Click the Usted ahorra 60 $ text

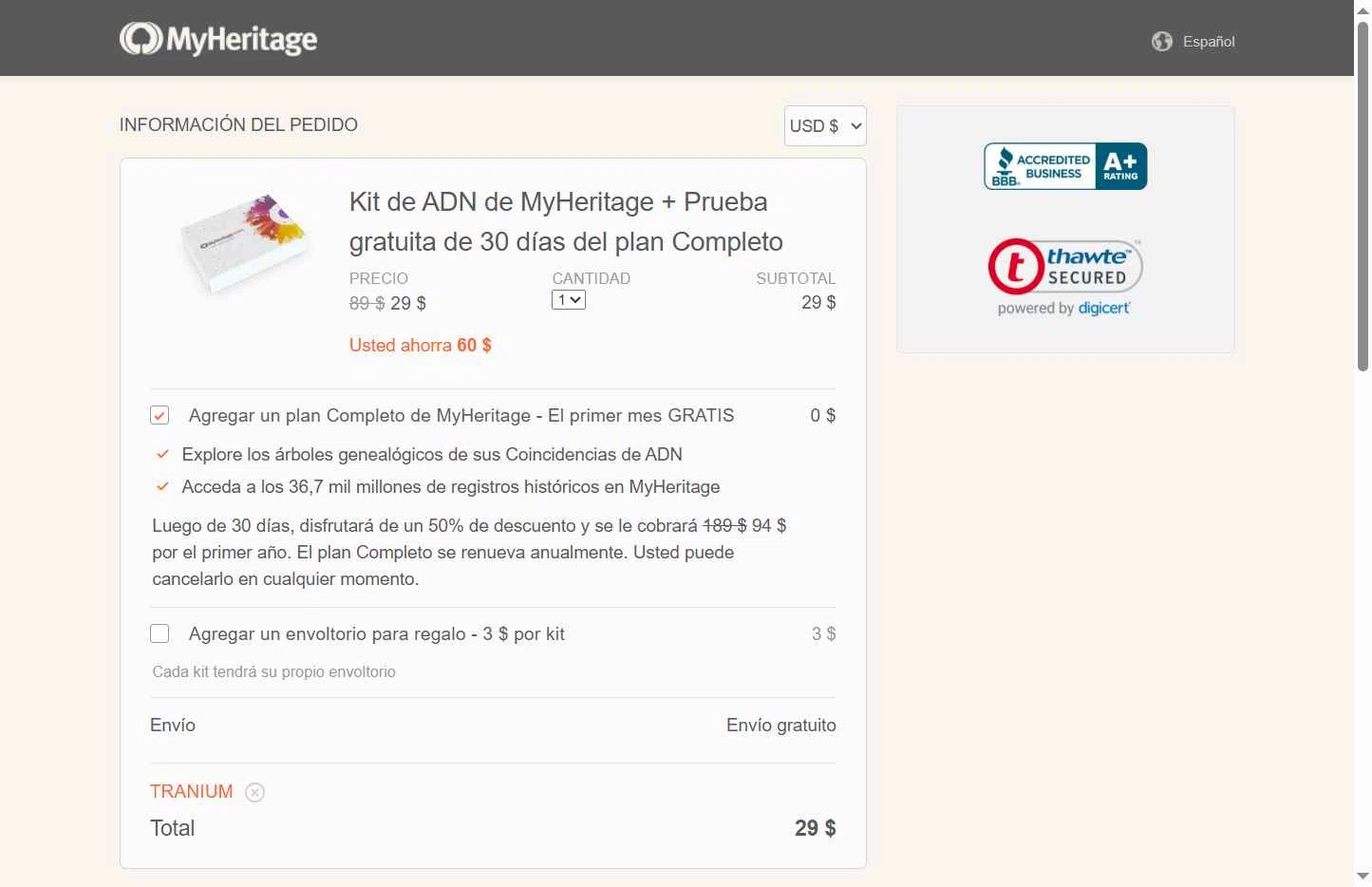tap(421, 346)
